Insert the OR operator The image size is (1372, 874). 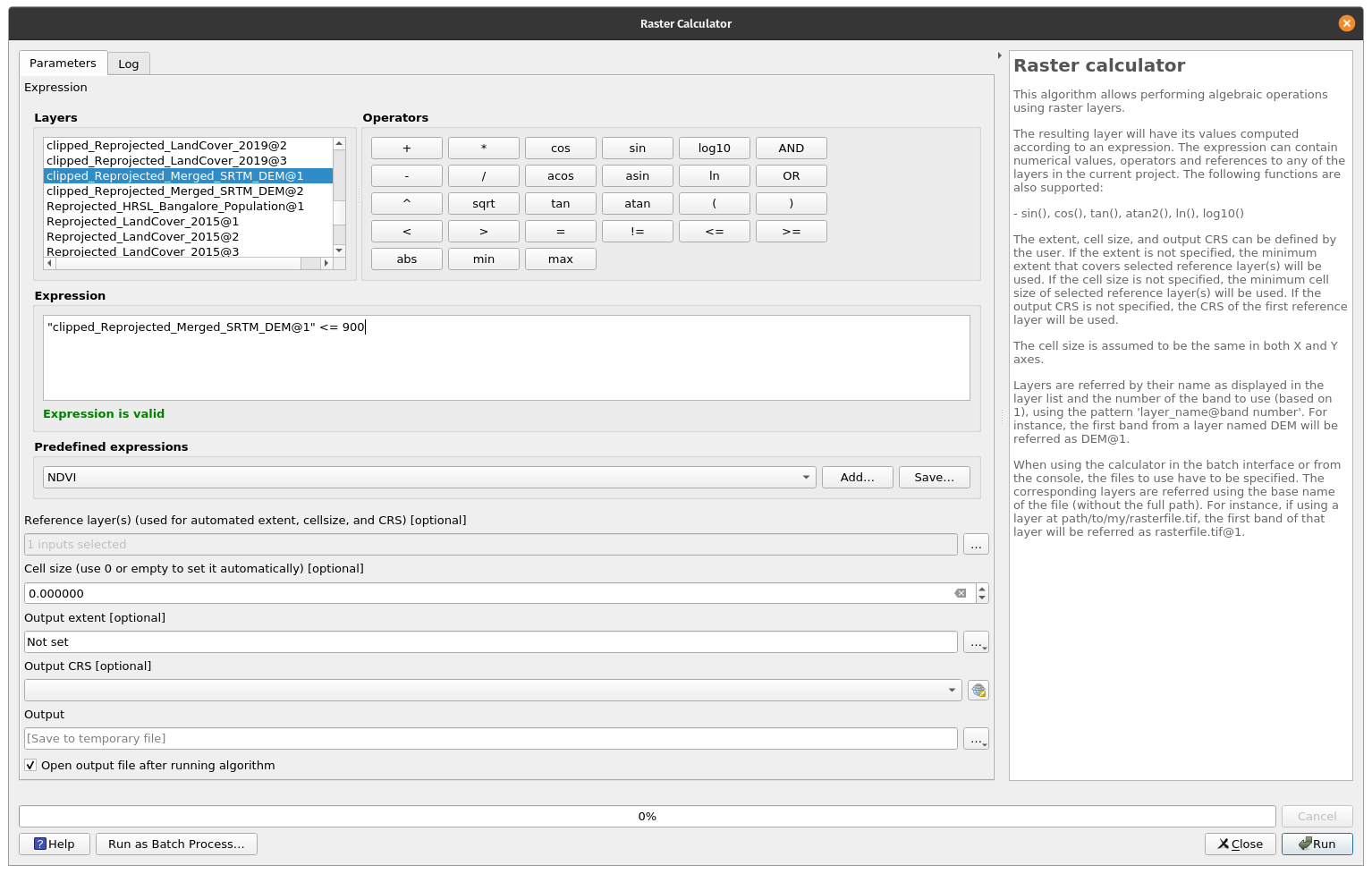point(792,176)
